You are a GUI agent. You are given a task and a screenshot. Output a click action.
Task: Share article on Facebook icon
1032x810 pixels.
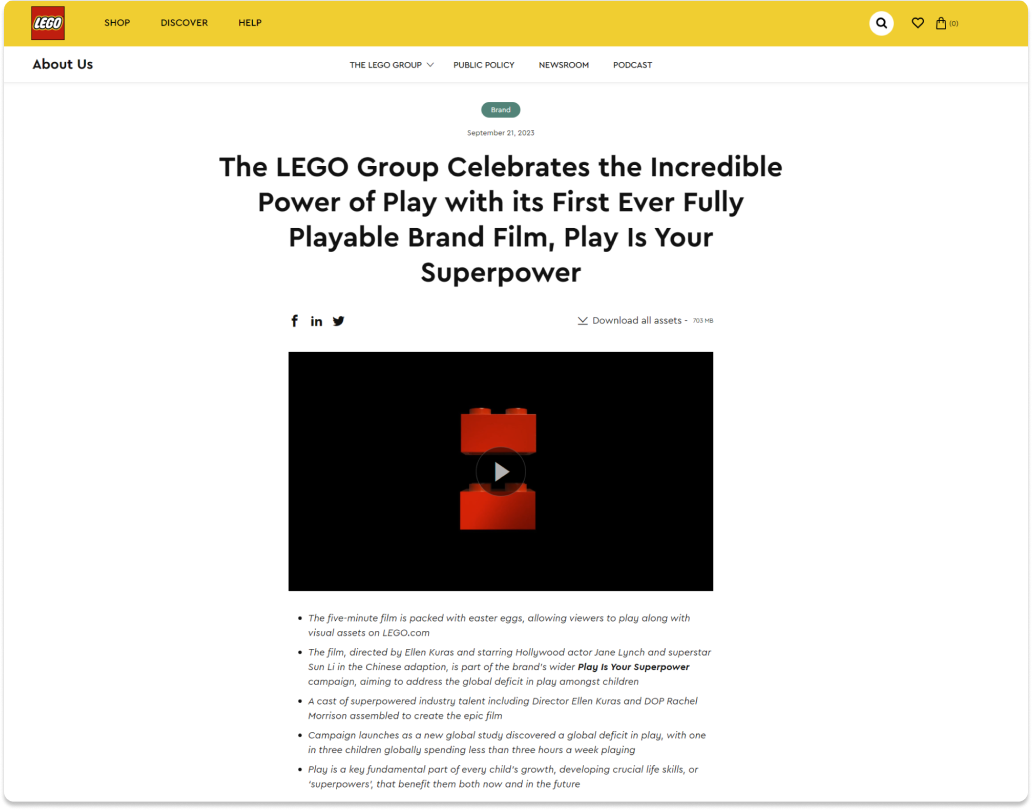point(294,321)
